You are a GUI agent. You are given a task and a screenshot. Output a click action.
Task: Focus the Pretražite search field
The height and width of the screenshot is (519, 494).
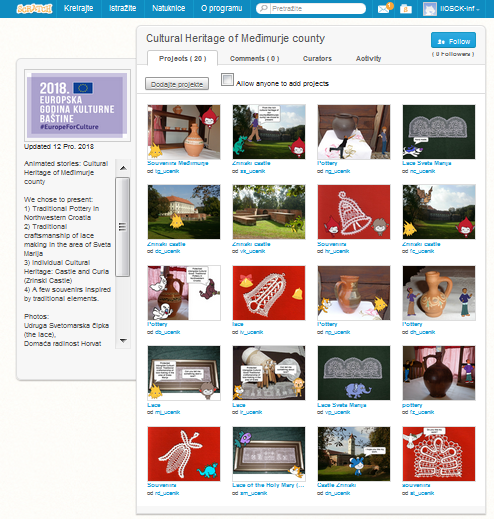[317, 8]
